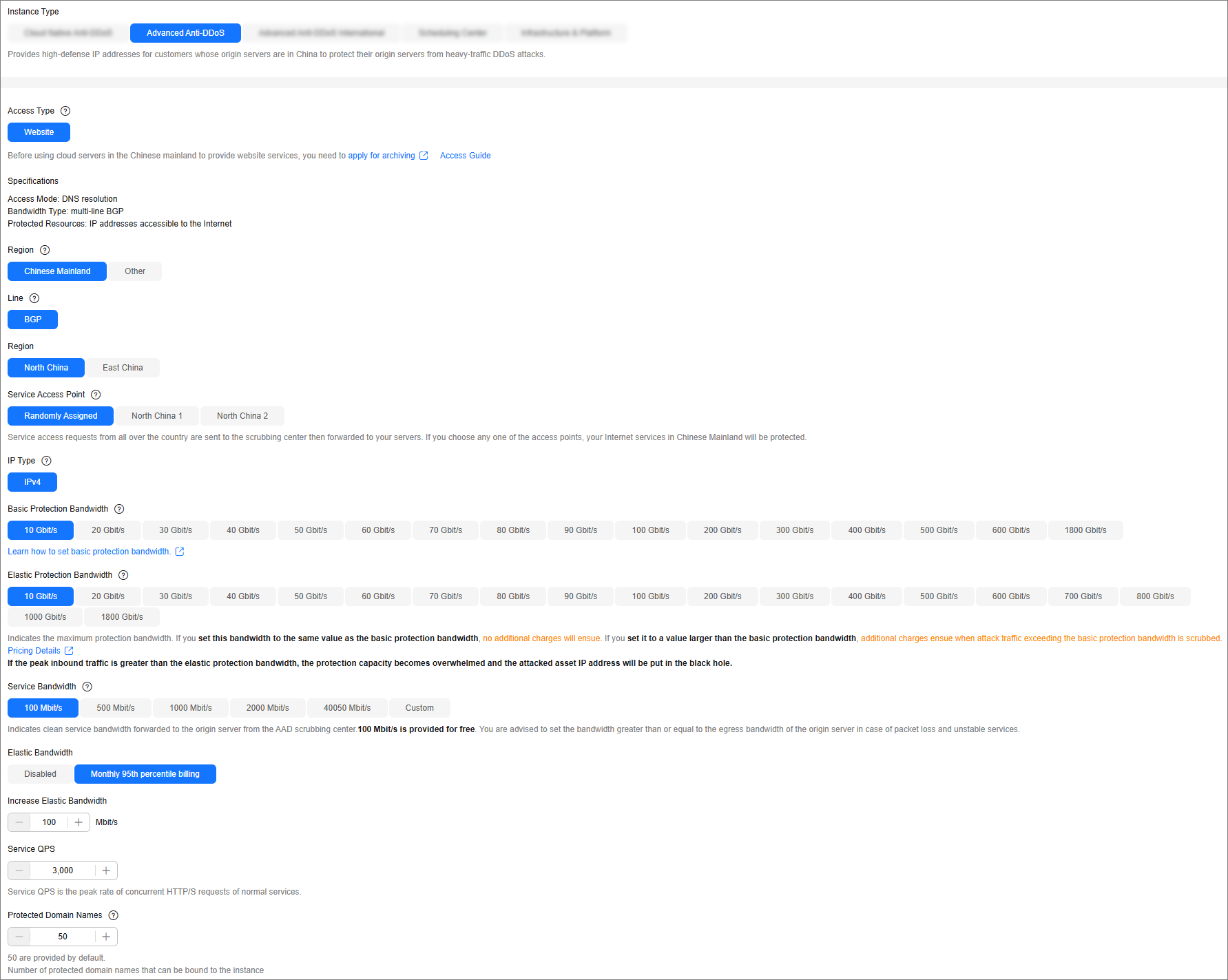
Task: Click external link icon next to Pricing Details
Action: point(69,651)
